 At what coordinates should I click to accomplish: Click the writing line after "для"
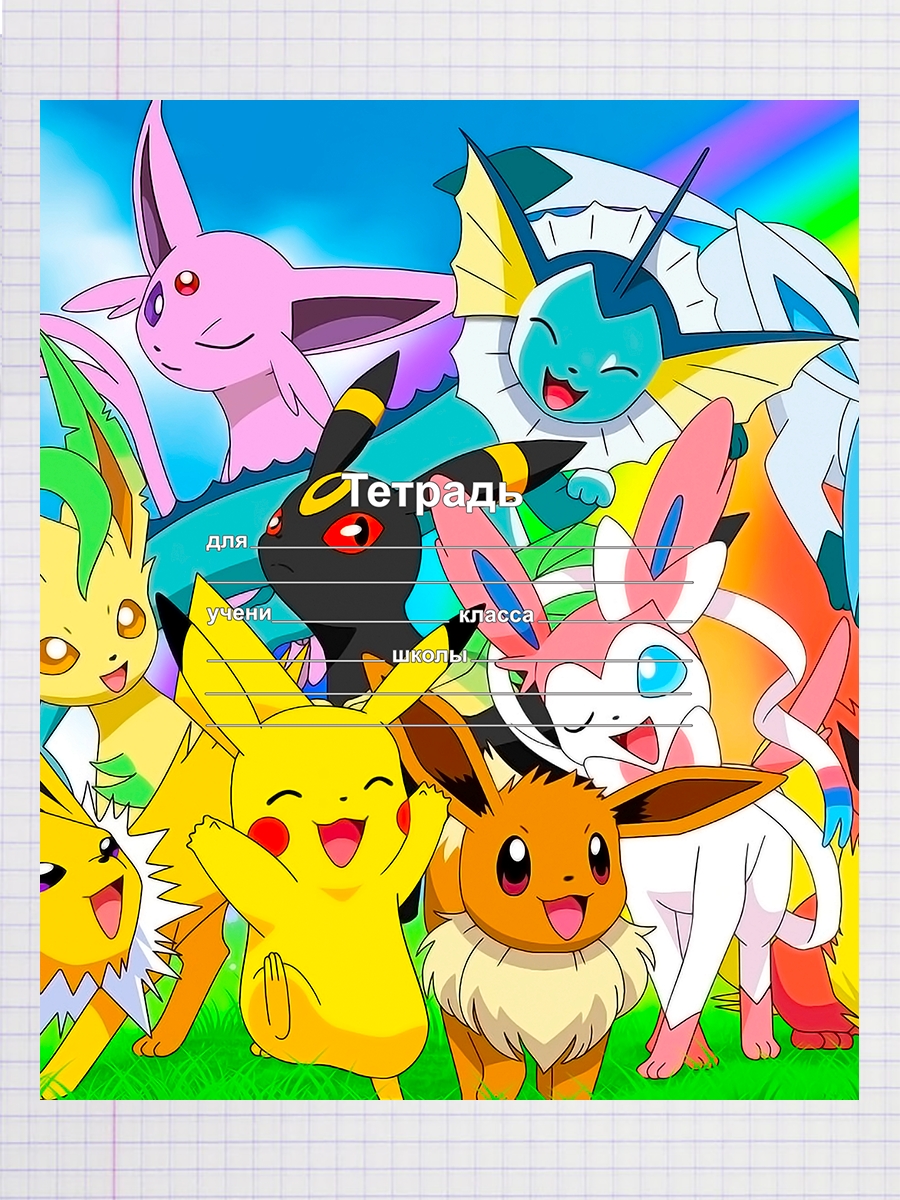point(471,548)
